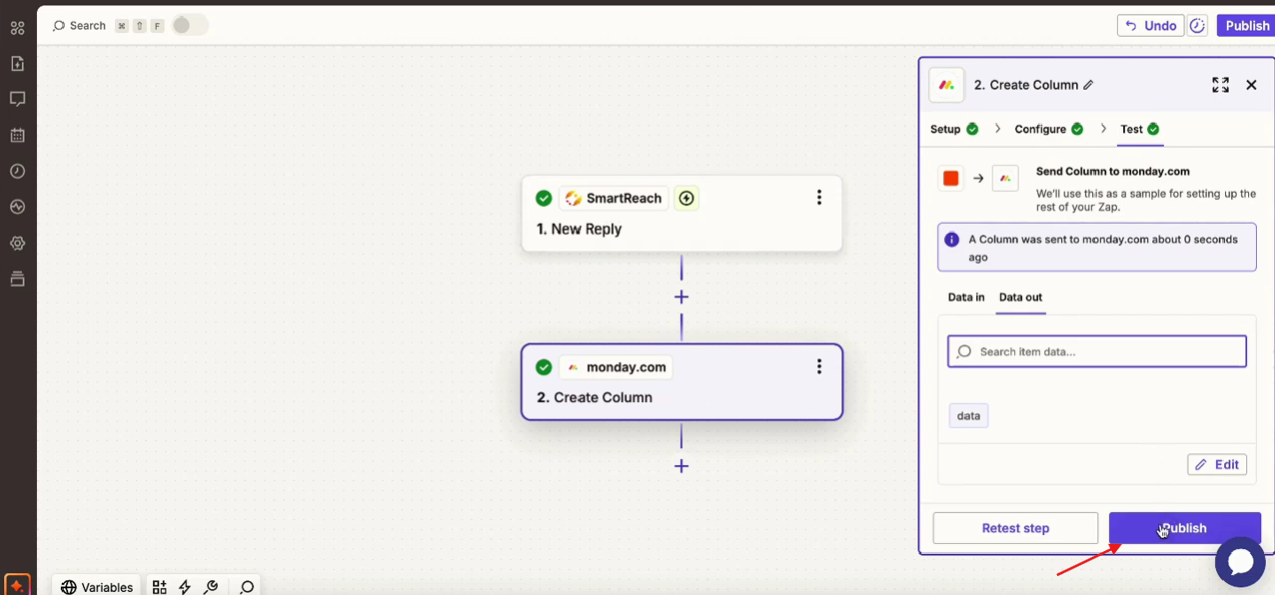1275x595 pixels.
Task: Open the versions stack icon in sidebar
Action: [17, 279]
